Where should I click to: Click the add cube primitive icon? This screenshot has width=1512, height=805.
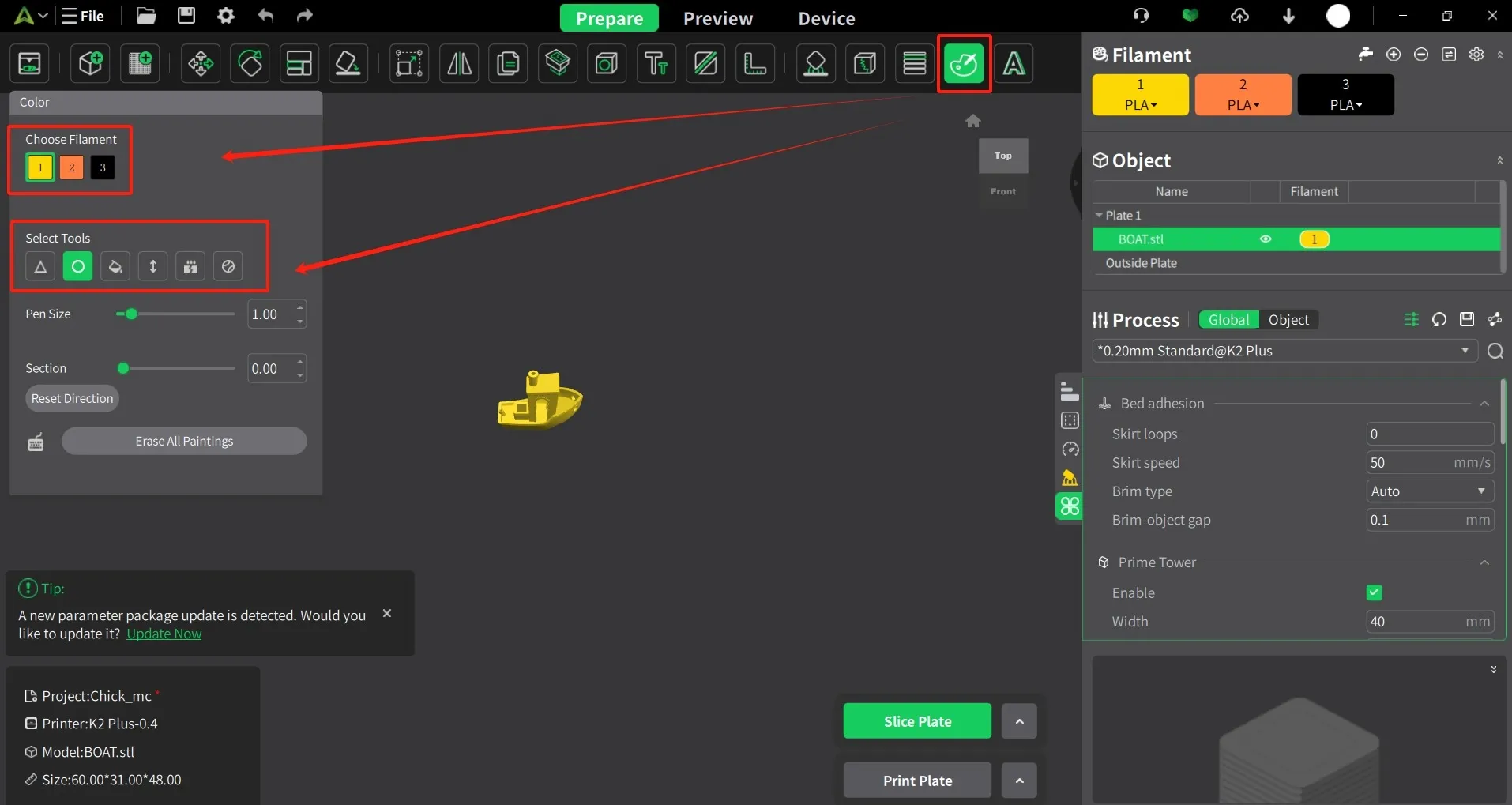coord(90,64)
